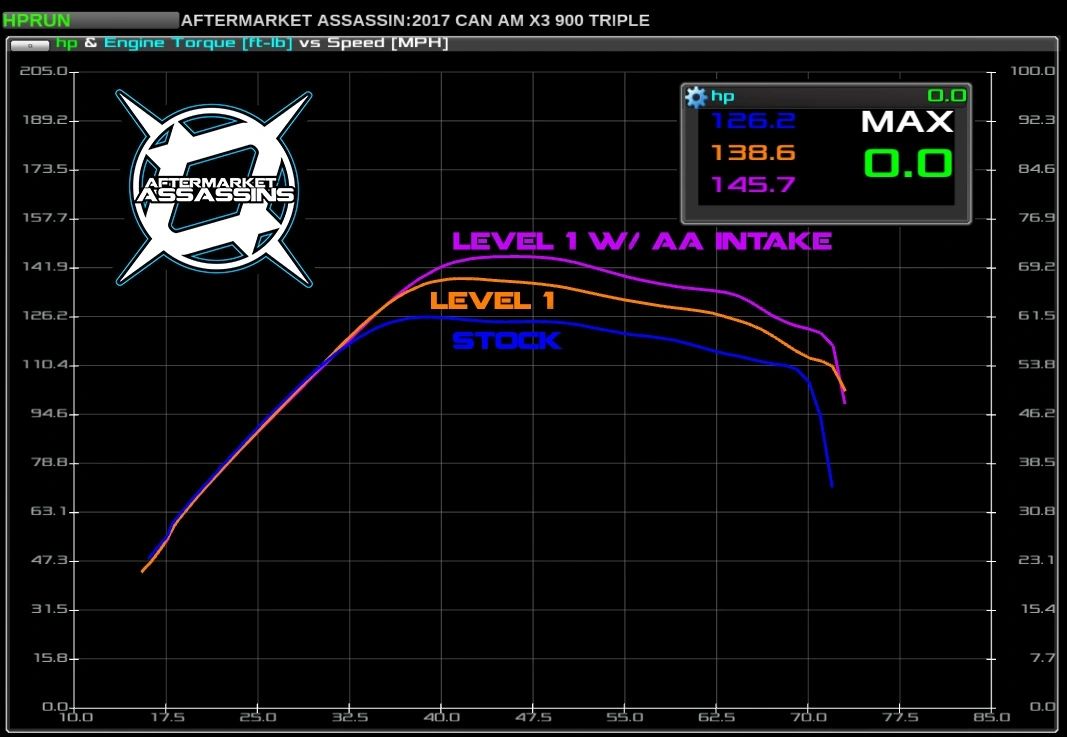
Task: Click the 7.7 torque axis tick label
Action: point(1043,657)
